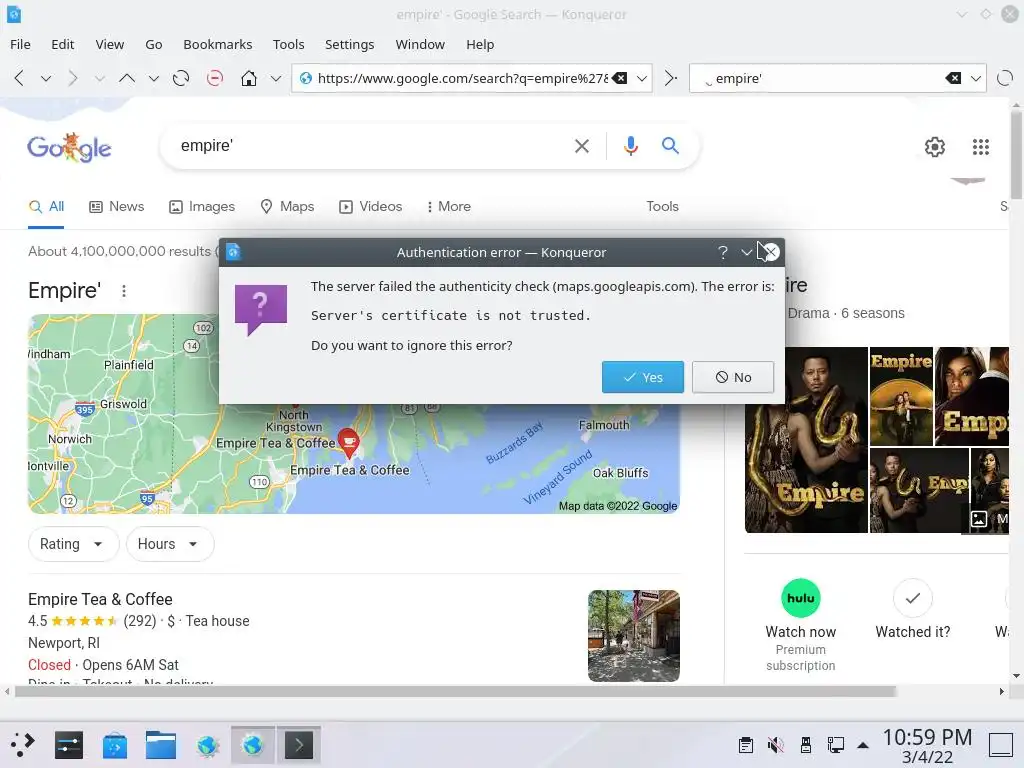Click the Show Desktop button in taskbar

point(1001,745)
